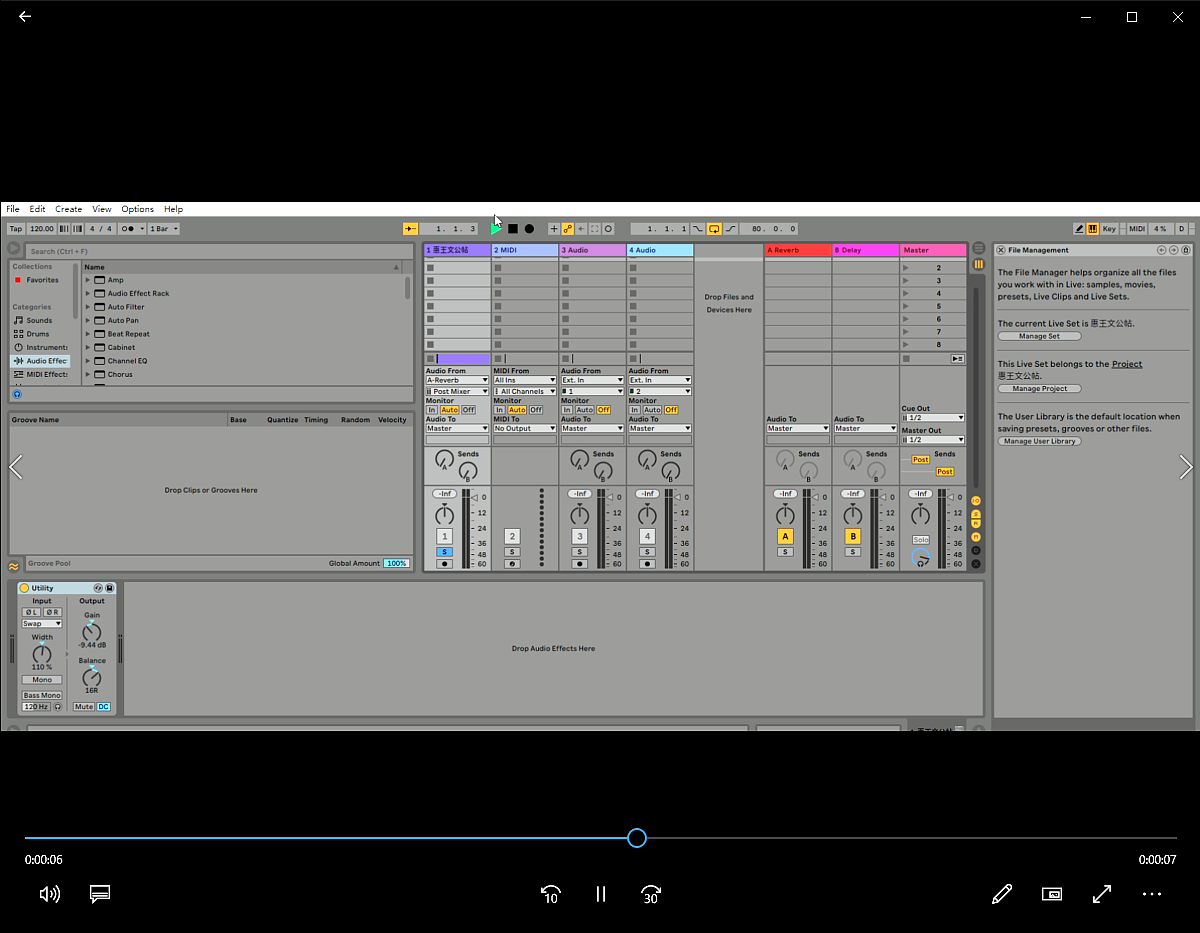Open the Help menu
Viewport: 1200px width, 933px height.
[174, 209]
